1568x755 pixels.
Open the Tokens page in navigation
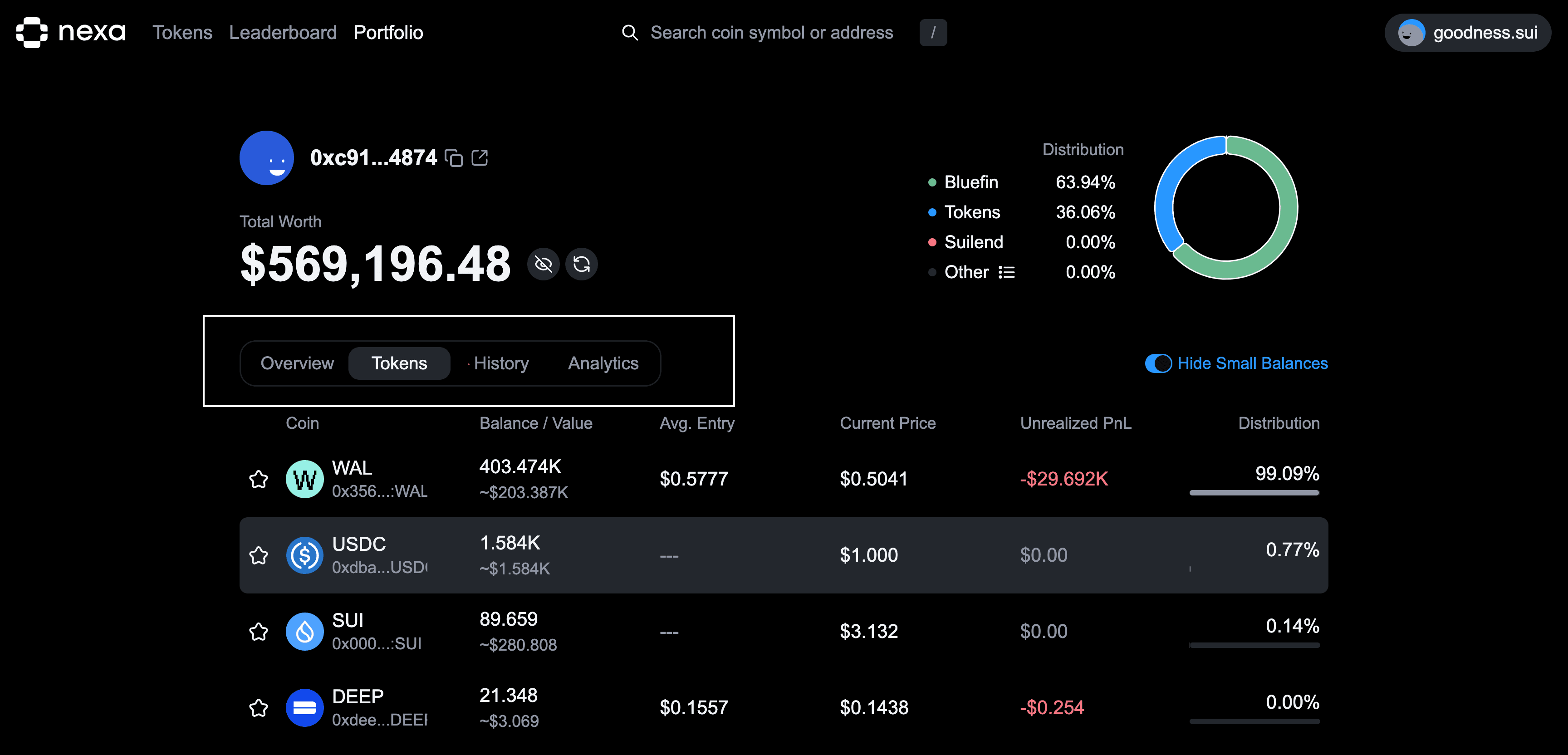182,32
